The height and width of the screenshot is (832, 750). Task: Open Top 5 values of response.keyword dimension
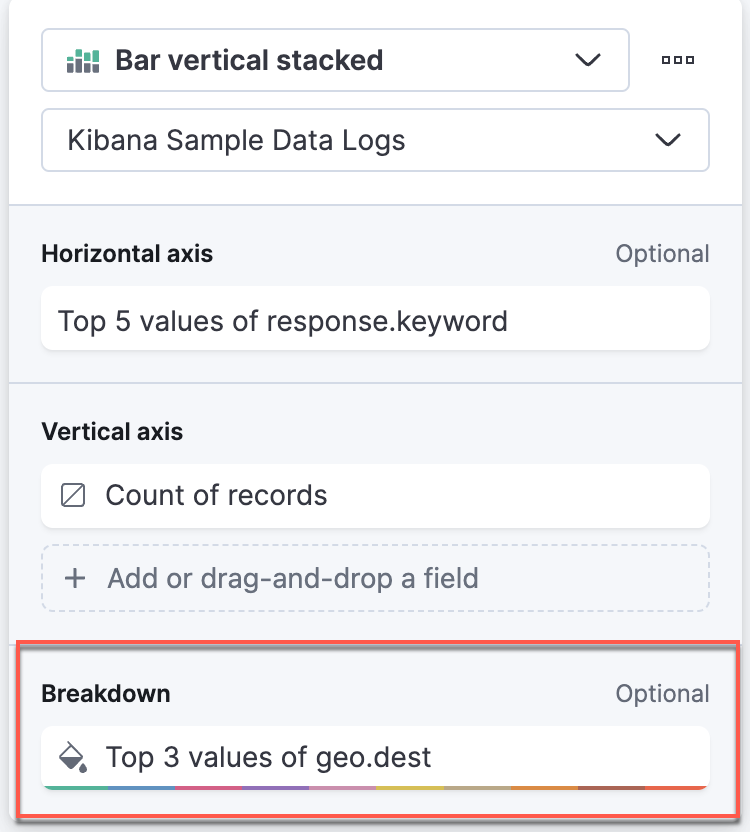[x=375, y=318]
